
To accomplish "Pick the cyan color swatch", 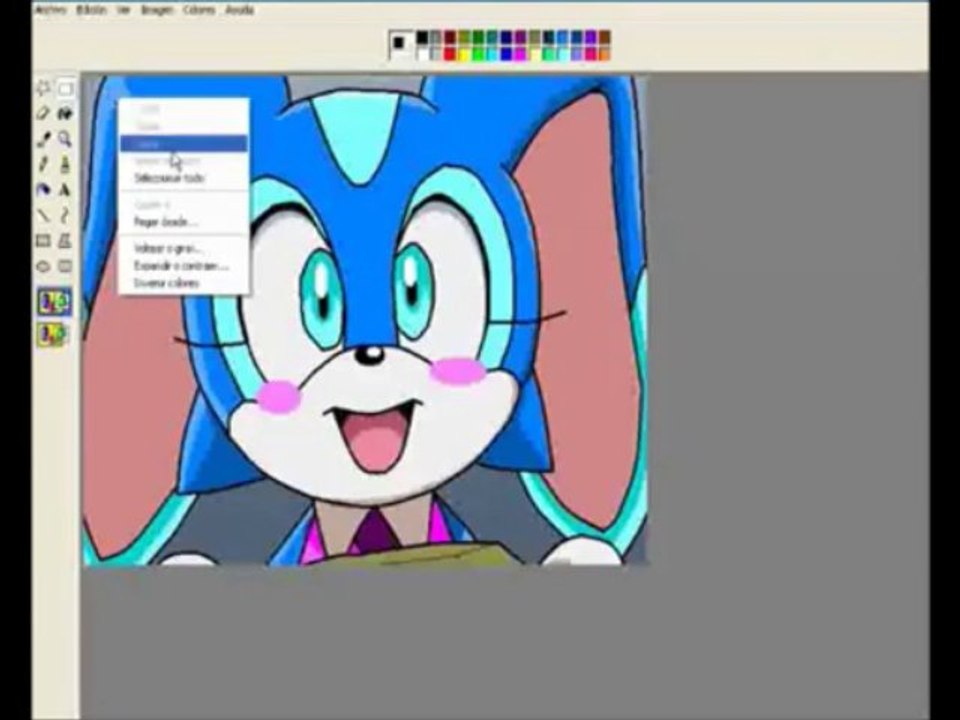I will (492, 53).
